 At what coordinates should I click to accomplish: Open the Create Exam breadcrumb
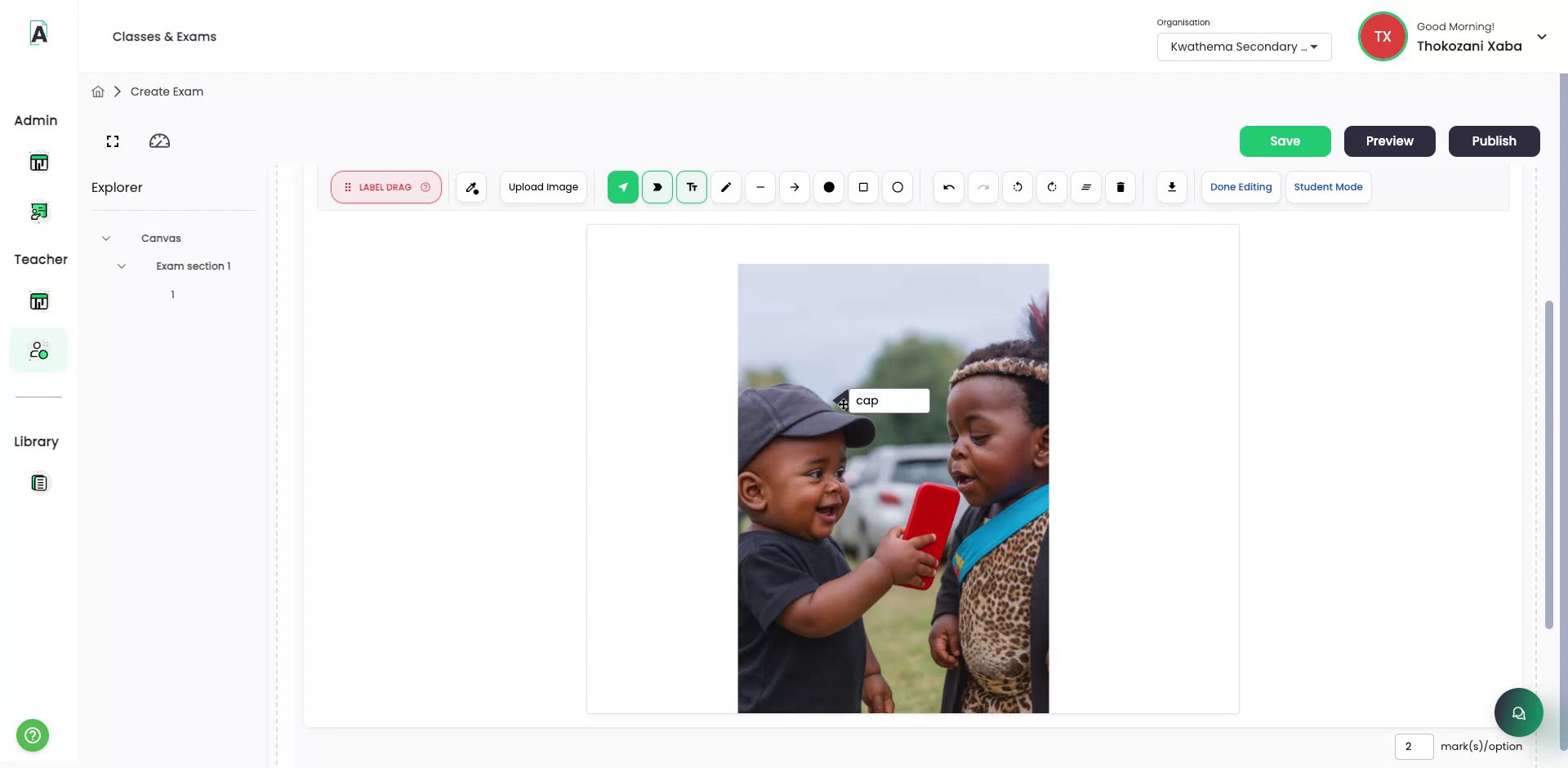pos(167,91)
